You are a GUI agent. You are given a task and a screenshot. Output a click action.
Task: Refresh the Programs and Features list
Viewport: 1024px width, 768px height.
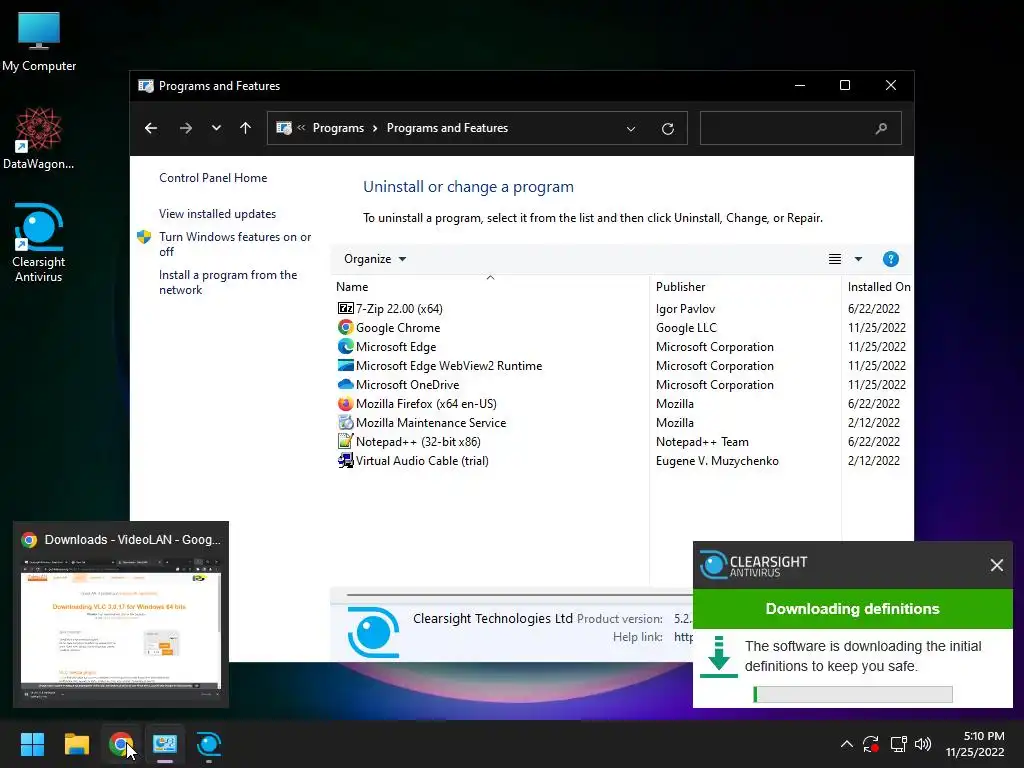point(667,129)
